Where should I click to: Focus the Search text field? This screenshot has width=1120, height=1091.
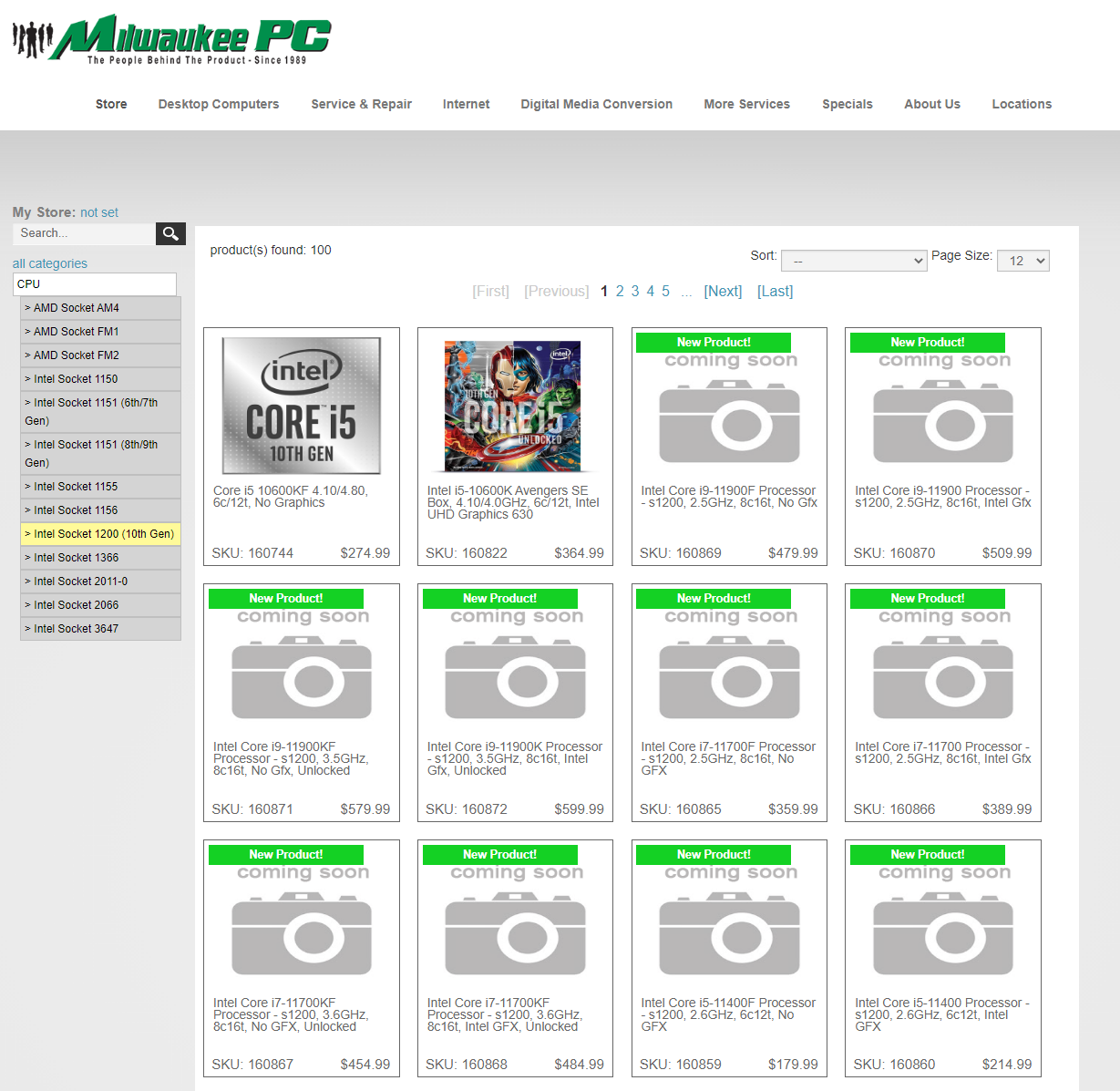tap(85, 233)
